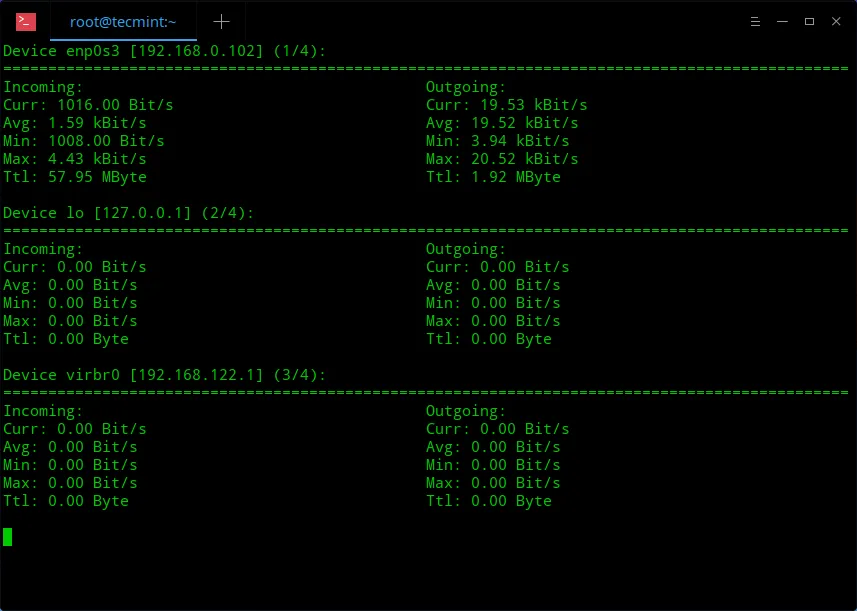This screenshot has height=611, width=857.
Task: Click the Max 4.43 kBit/s line
Action: pos(75,159)
